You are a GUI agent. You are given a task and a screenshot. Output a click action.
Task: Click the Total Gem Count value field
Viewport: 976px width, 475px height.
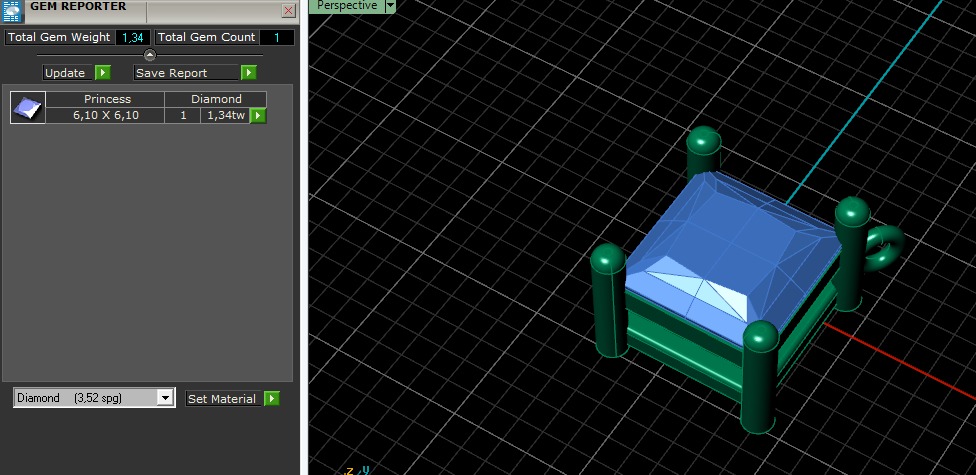click(x=277, y=37)
